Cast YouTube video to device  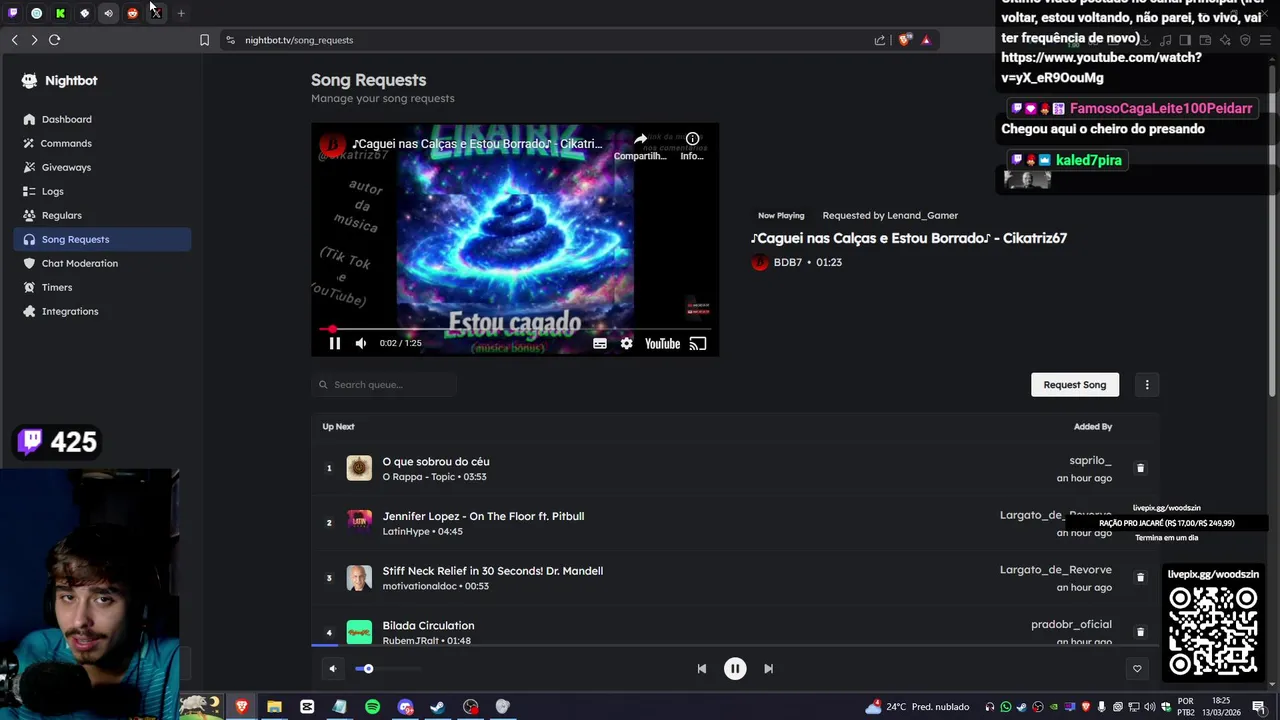click(698, 343)
